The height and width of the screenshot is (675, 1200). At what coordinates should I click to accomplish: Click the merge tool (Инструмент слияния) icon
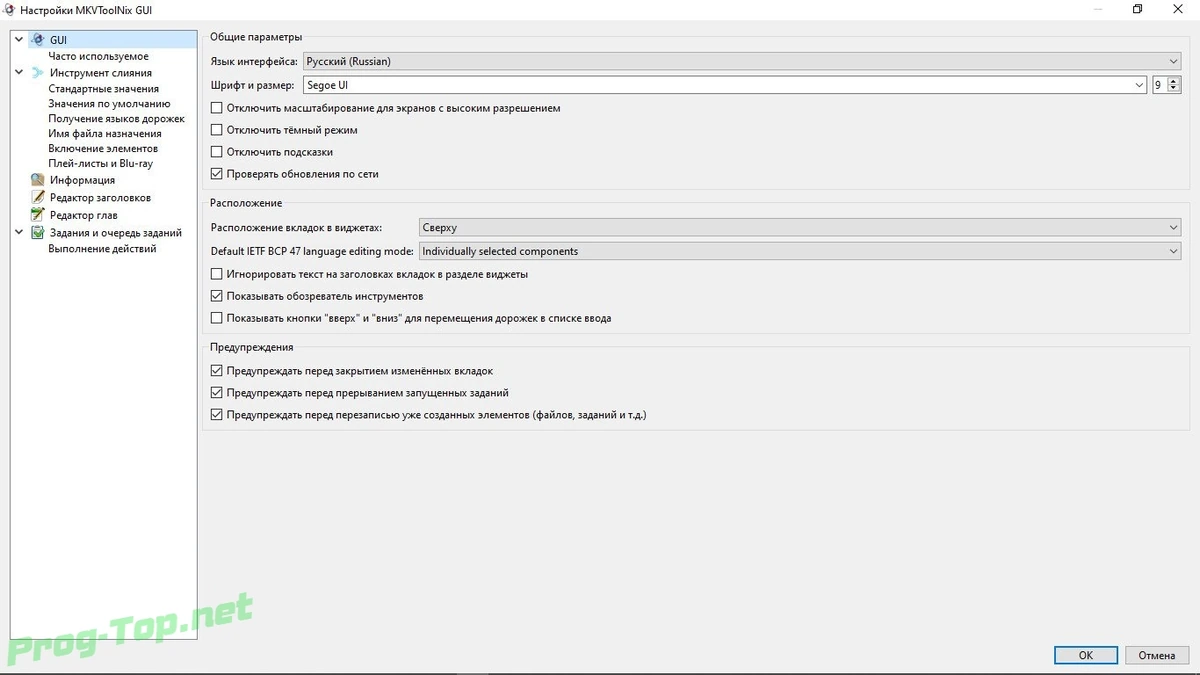pos(38,73)
